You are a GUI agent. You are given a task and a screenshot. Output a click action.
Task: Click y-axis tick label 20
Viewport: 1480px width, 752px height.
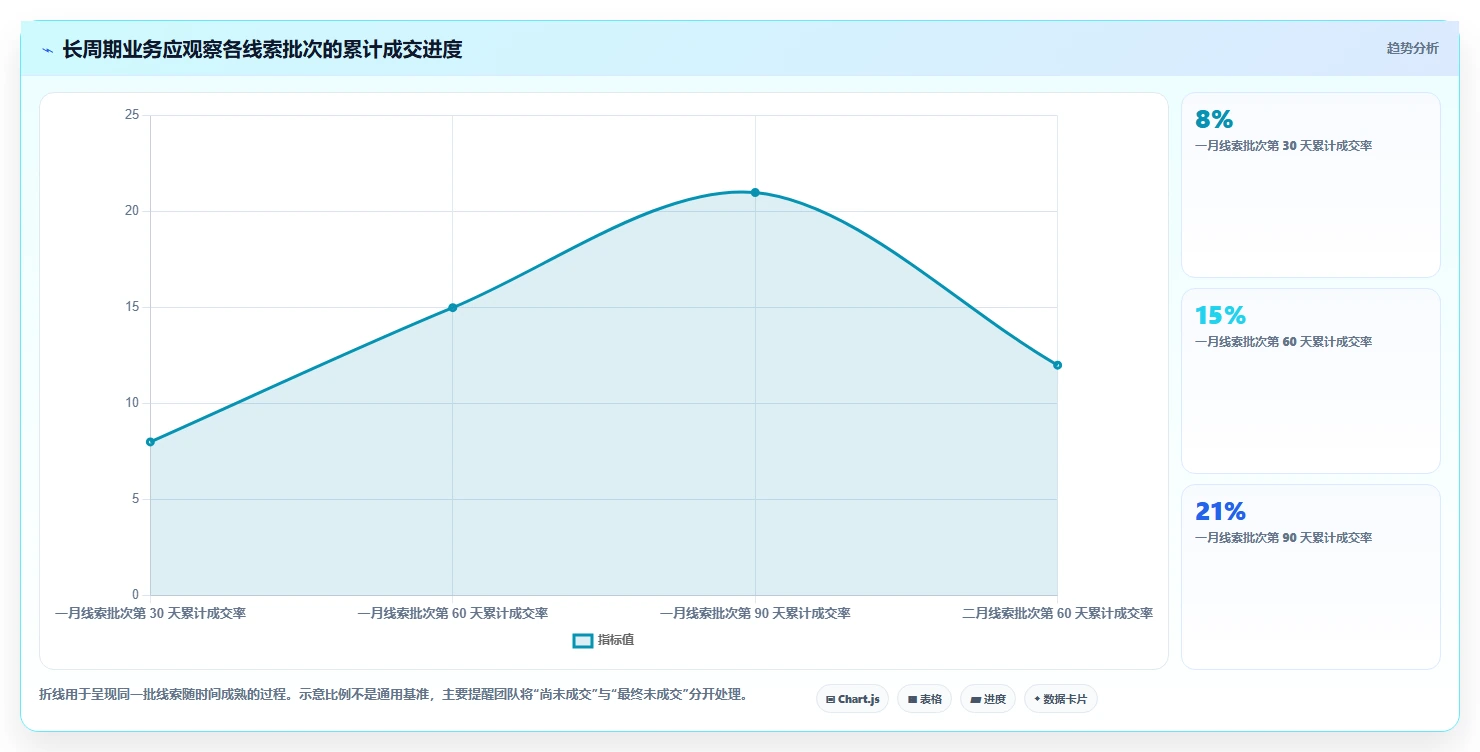(x=131, y=211)
